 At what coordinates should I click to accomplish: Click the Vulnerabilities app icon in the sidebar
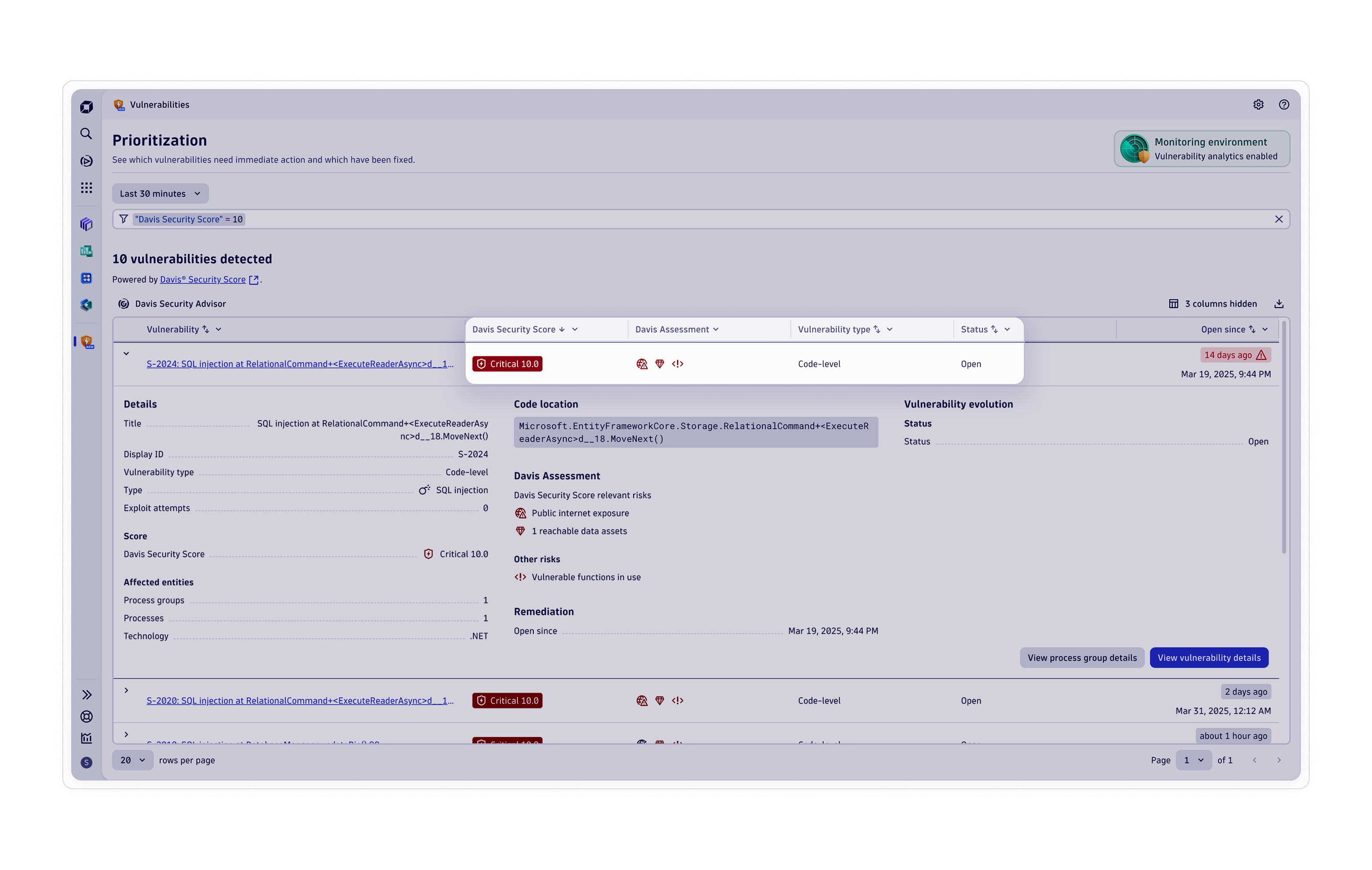tap(87, 342)
